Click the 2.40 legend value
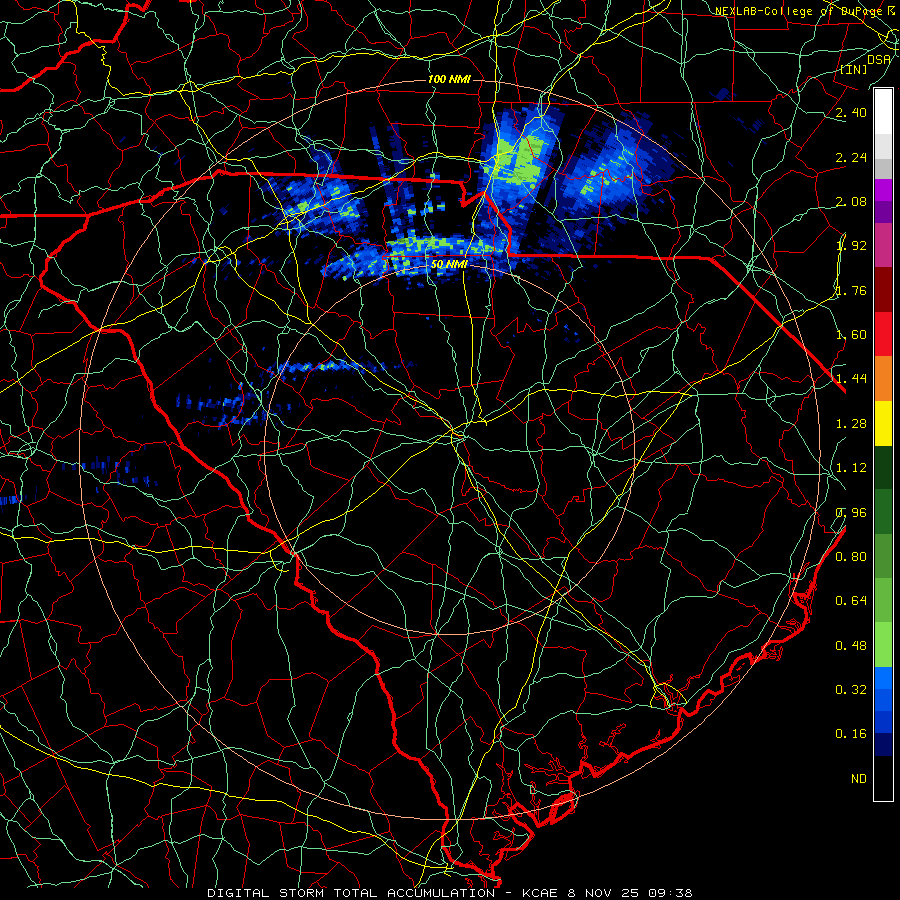 pyautogui.click(x=851, y=112)
